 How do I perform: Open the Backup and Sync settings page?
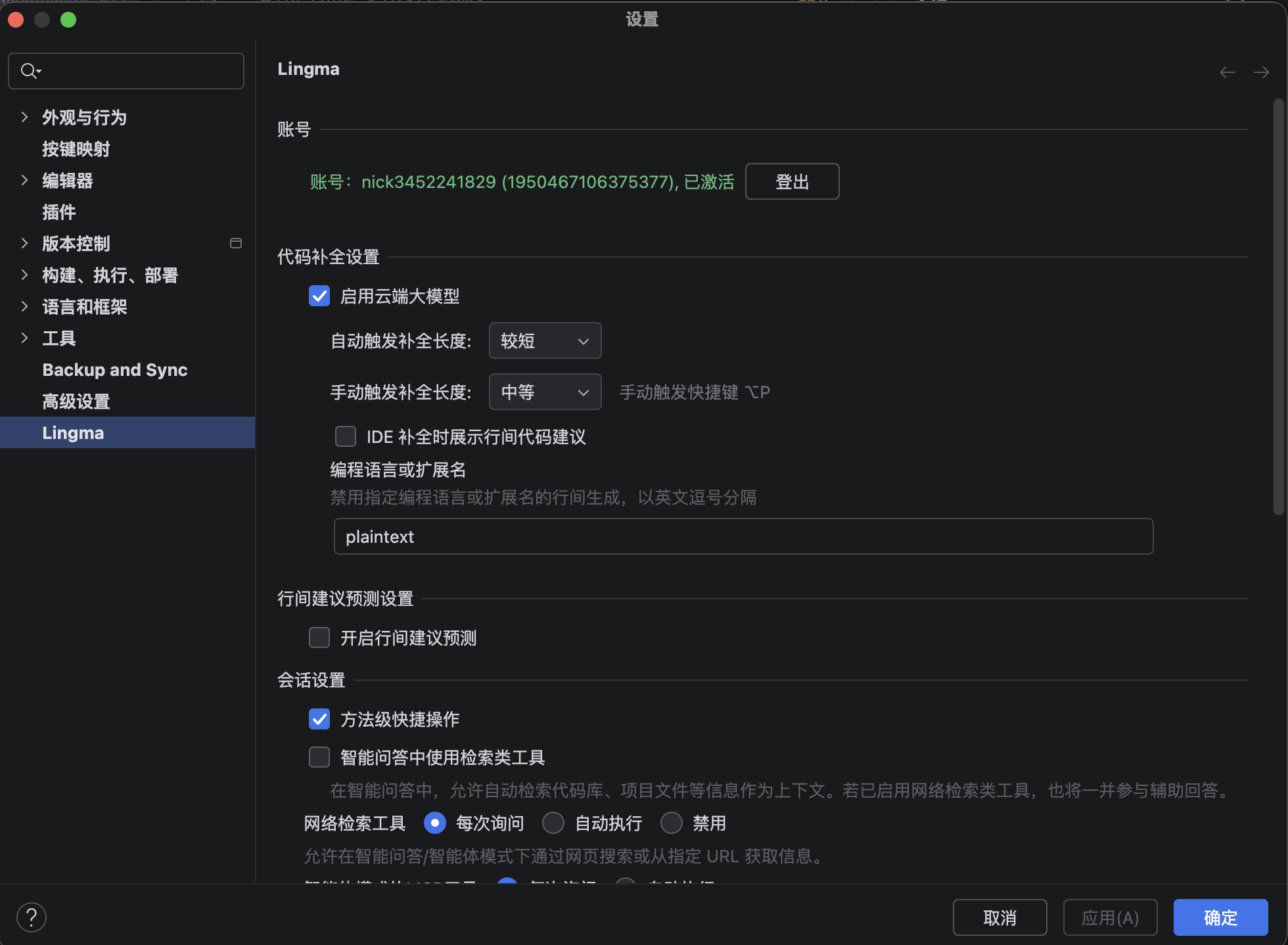coord(114,369)
